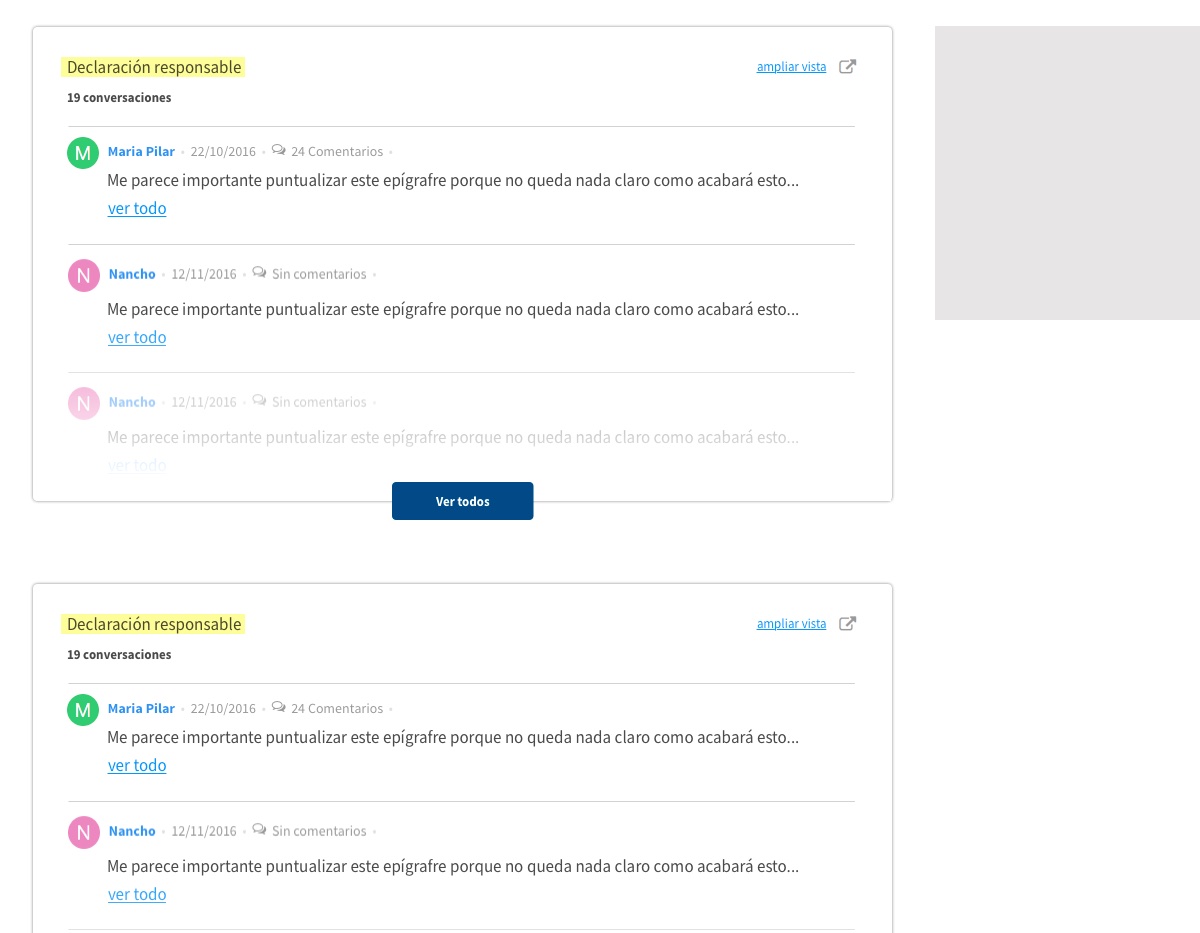This screenshot has height=933, width=1200.
Task: Click Maria Pilar's green avatar in the second card
Action: tap(83, 710)
